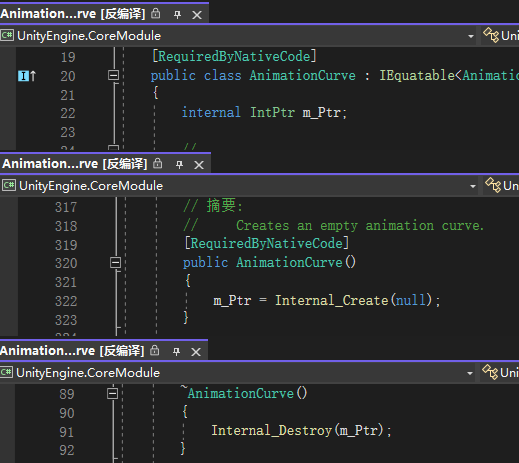Click the 'Creates an empty animation curve' comment
The height and width of the screenshot is (463, 519).
(x=360, y=226)
